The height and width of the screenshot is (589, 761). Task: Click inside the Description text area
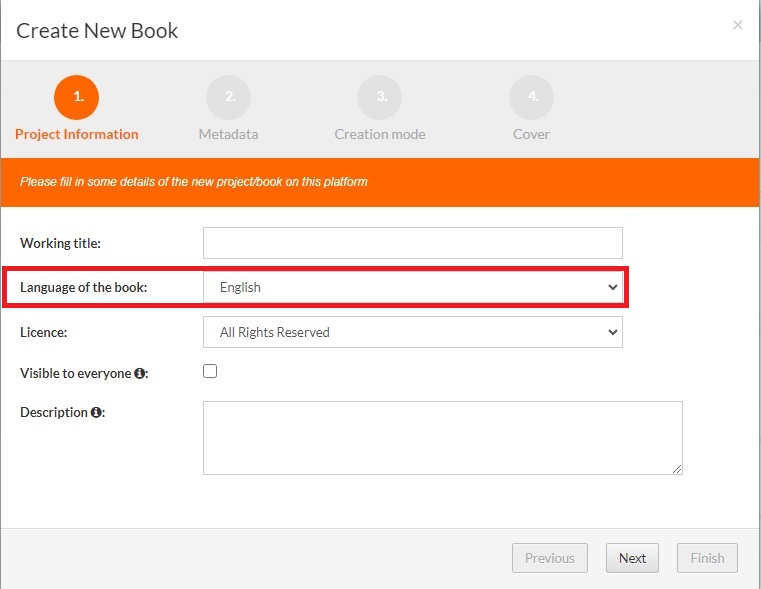pyautogui.click(x=442, y=437)
